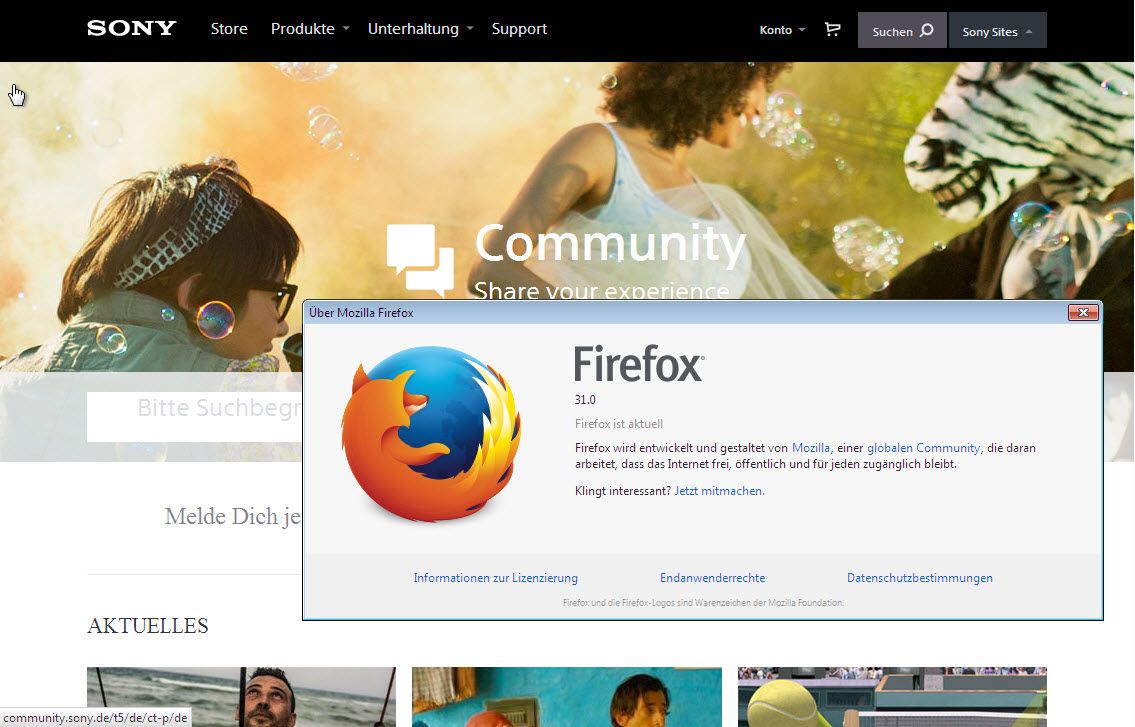Open the Endanwenderrechte link
The width and height of the screenshot is (1135, 727).
[712, 578]
